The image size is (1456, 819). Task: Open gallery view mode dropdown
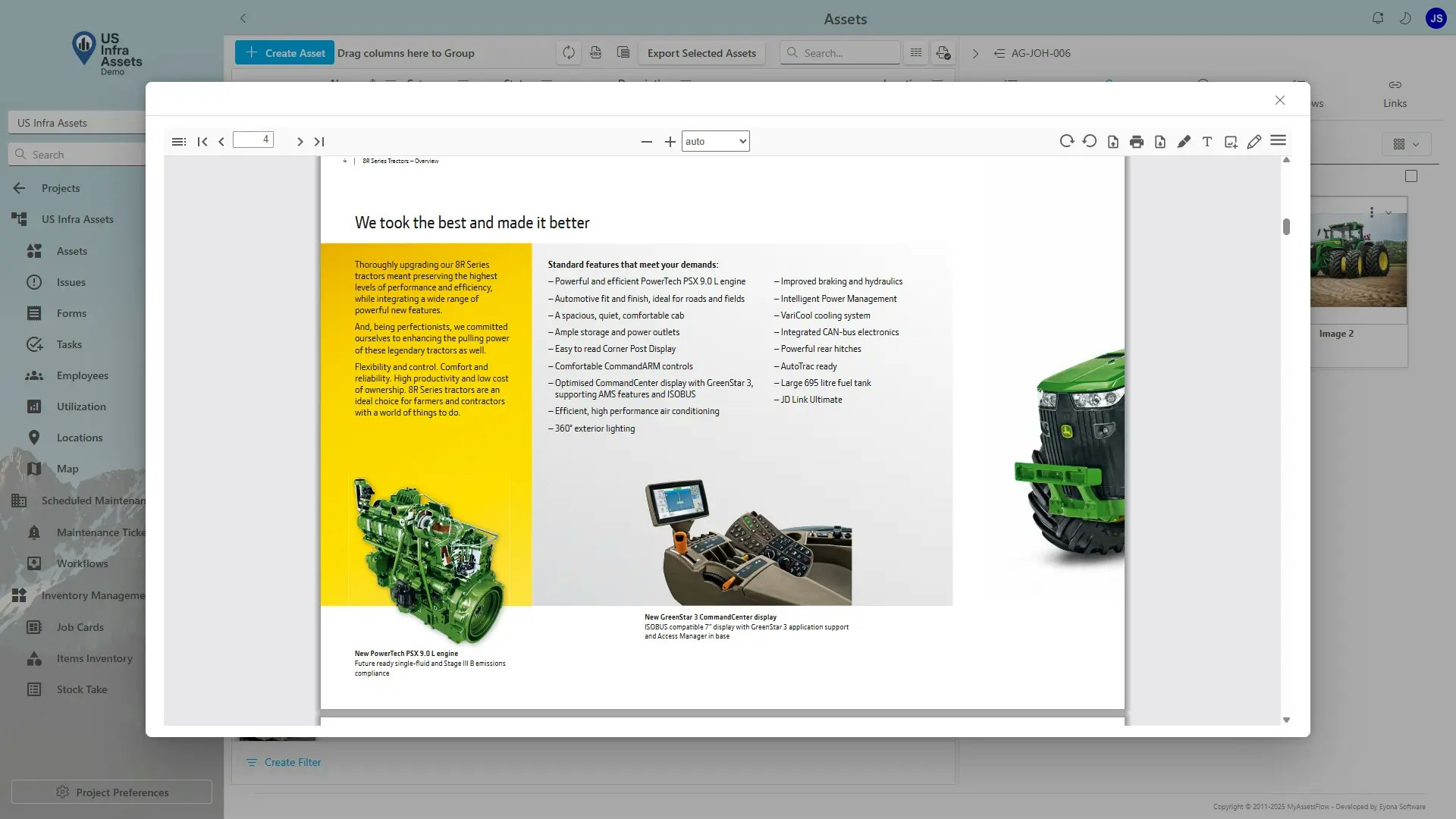click(x=1406, y=144)
